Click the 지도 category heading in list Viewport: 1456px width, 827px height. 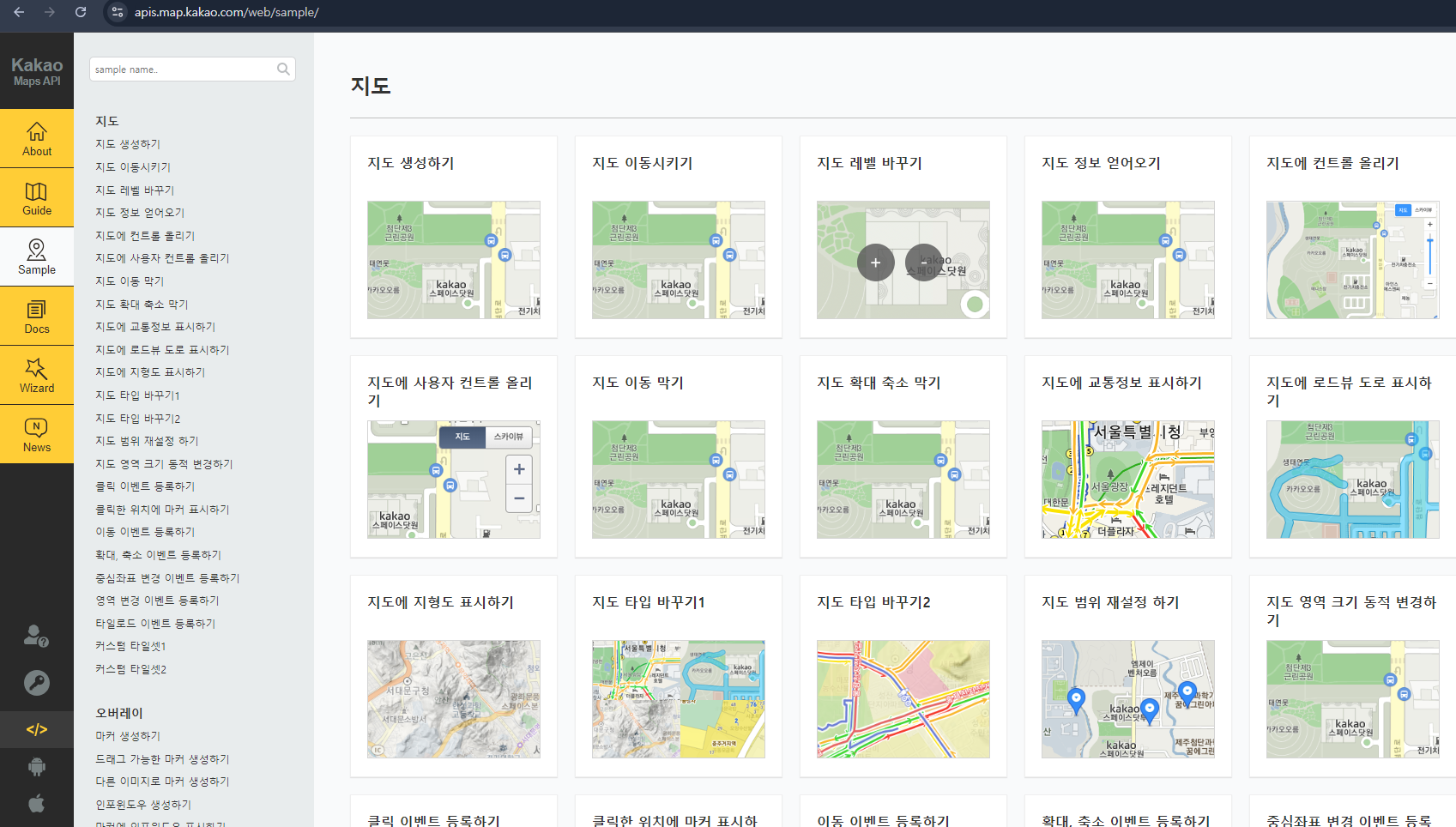[x=107, y=121]
